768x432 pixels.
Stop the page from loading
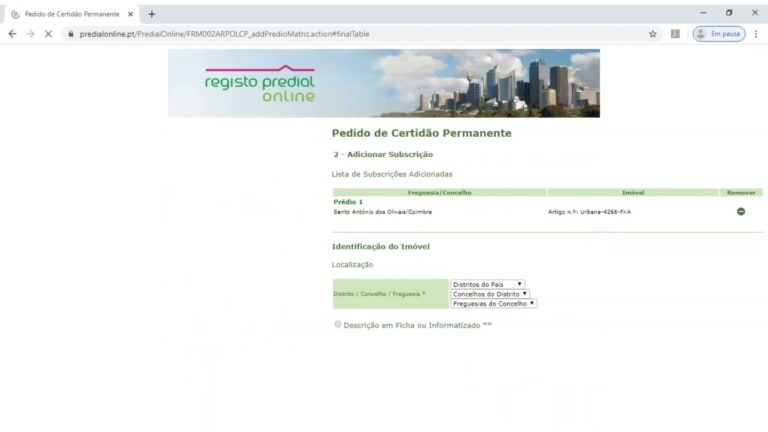pos(48,34)
